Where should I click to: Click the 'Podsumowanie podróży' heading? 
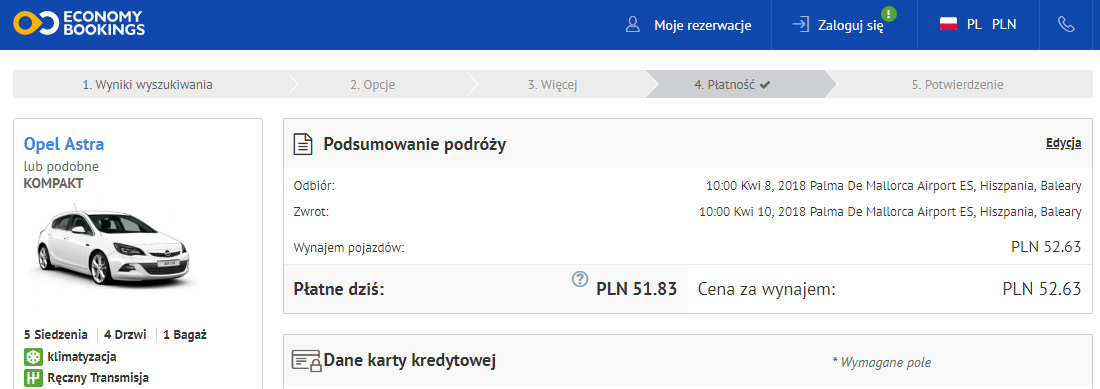point(415,144)
